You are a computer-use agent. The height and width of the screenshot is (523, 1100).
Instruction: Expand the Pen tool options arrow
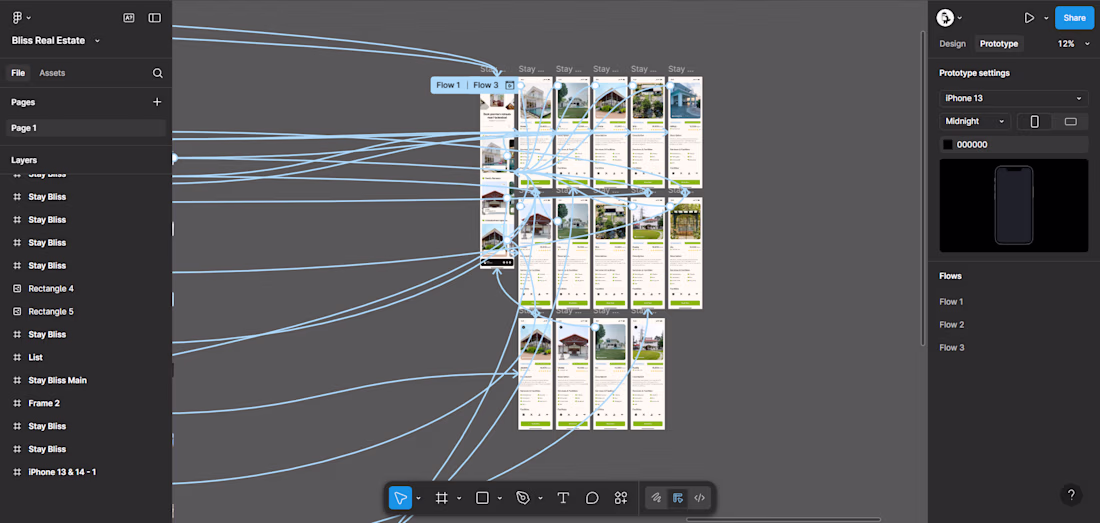point(541,498)
